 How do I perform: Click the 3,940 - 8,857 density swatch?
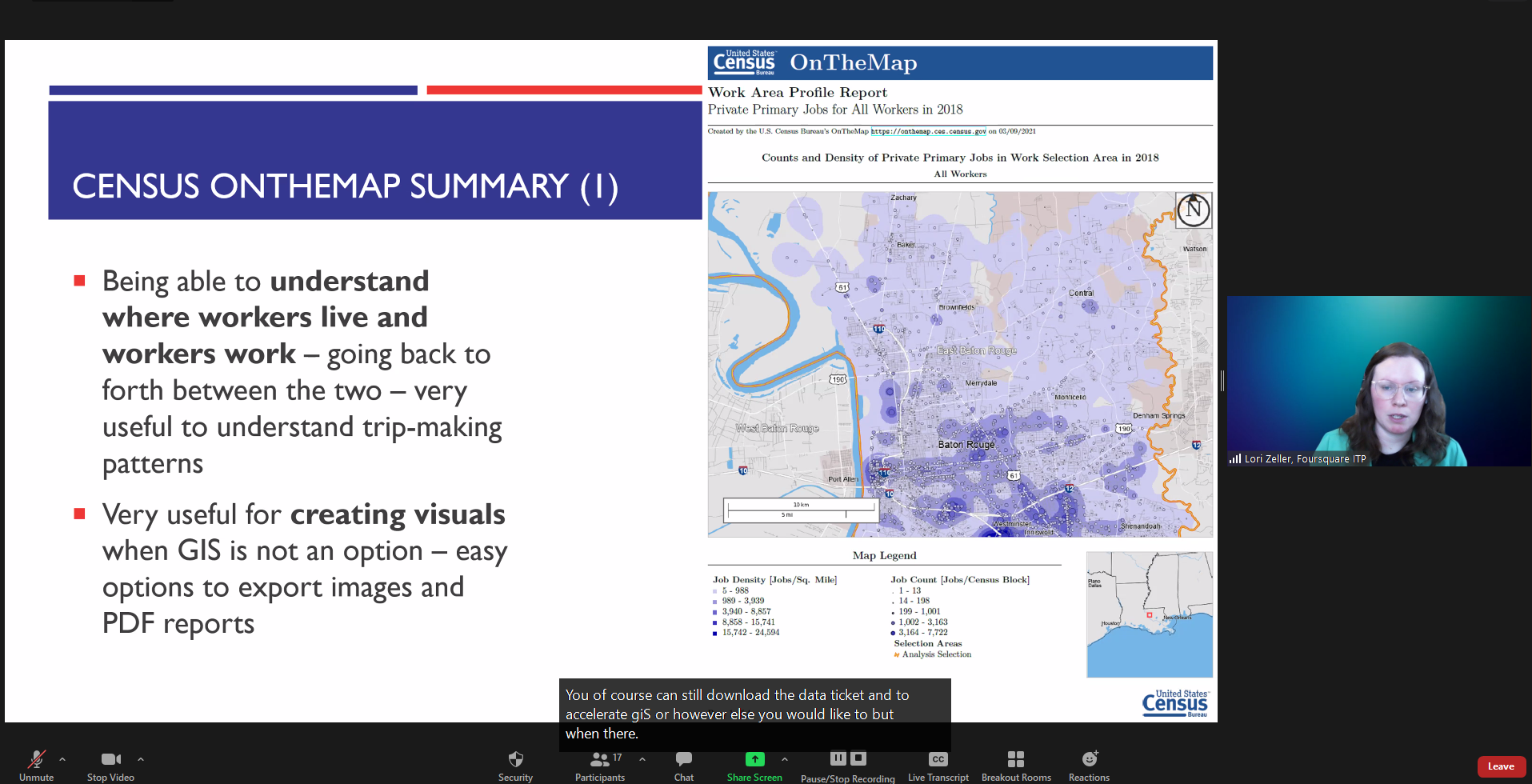point(715,612)
